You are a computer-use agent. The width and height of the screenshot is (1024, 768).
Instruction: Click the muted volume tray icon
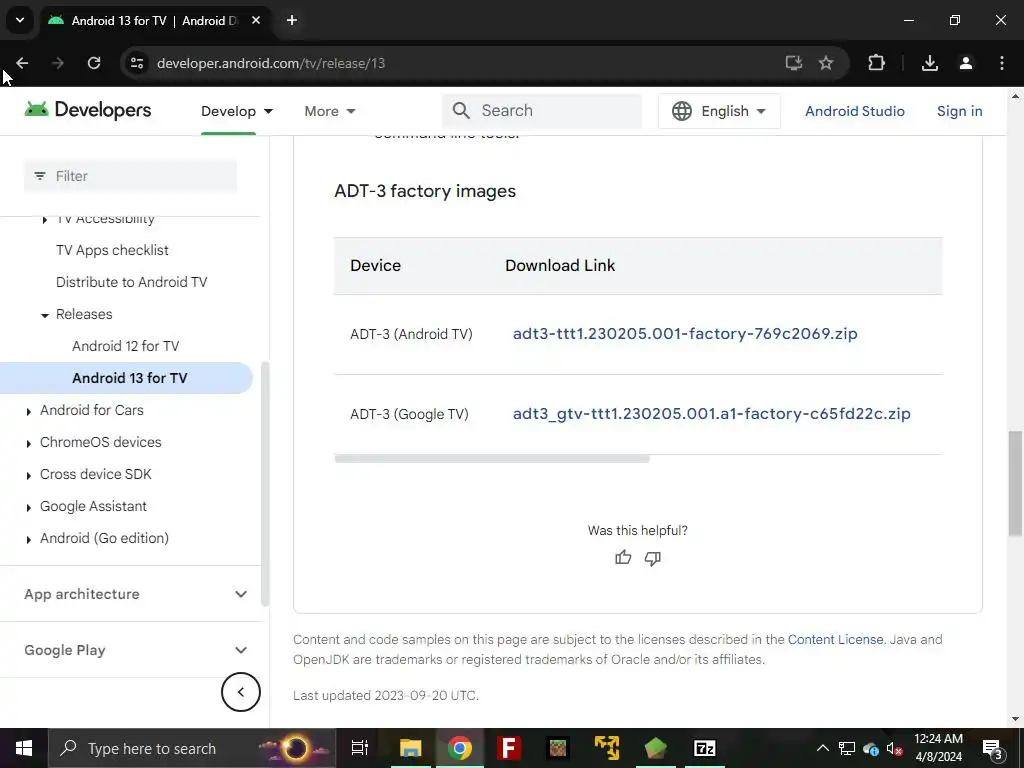coord(894,748)
